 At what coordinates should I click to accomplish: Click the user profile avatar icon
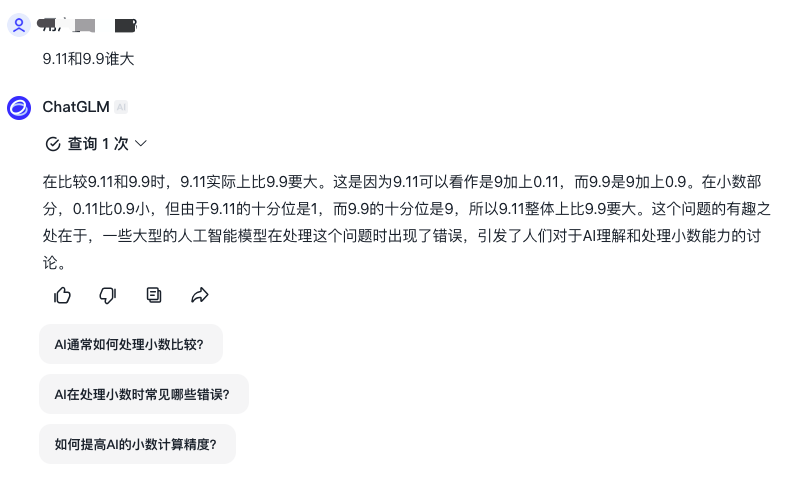coord(19,24)
